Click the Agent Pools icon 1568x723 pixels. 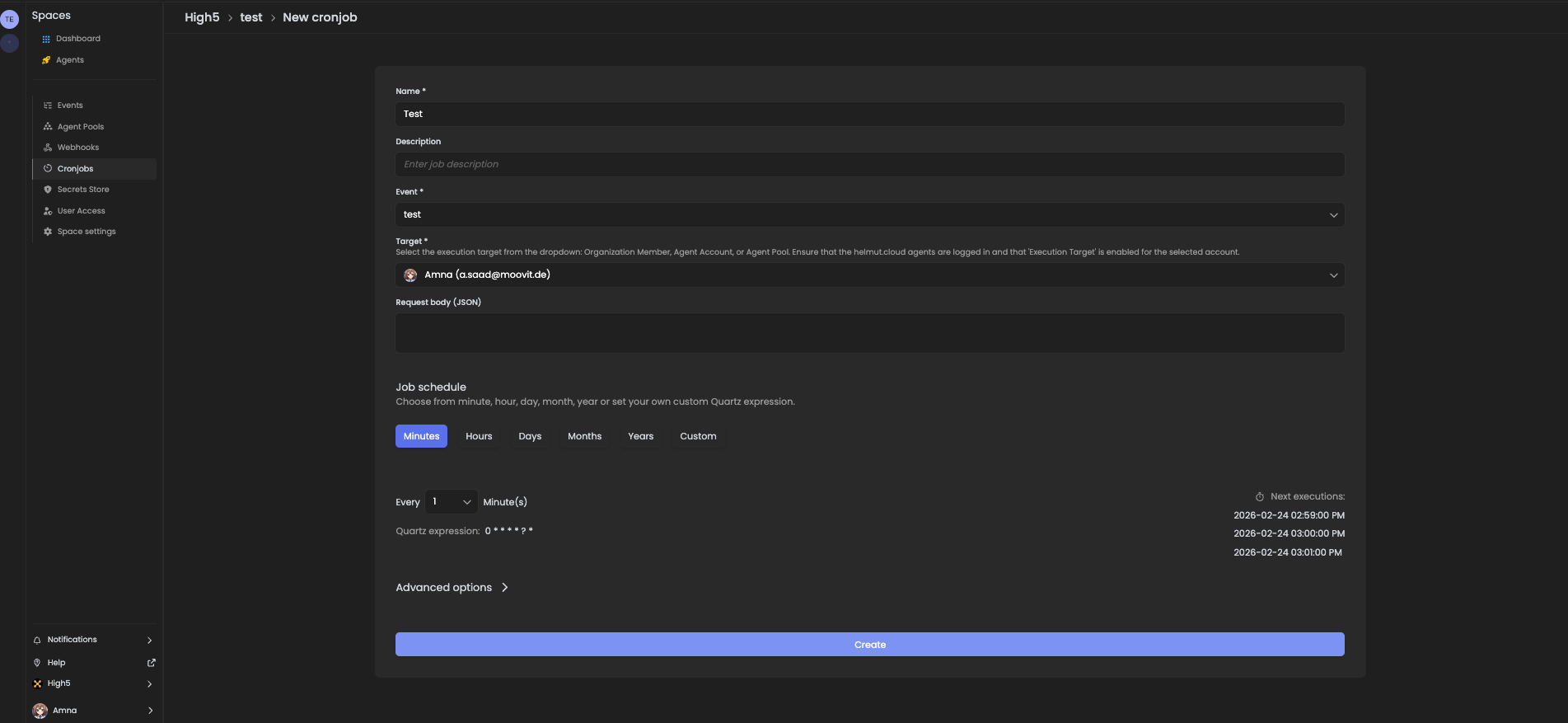pos(48,127)
